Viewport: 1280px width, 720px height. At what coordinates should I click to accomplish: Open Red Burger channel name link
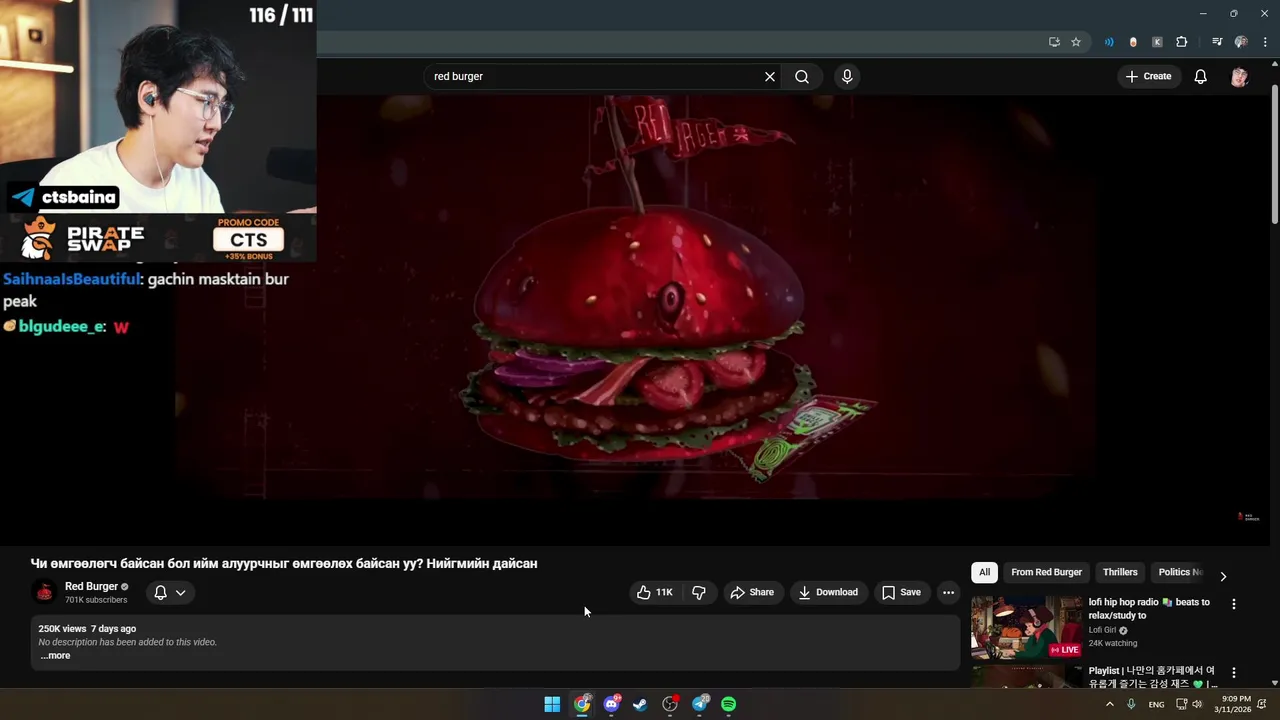click(91, 586)
